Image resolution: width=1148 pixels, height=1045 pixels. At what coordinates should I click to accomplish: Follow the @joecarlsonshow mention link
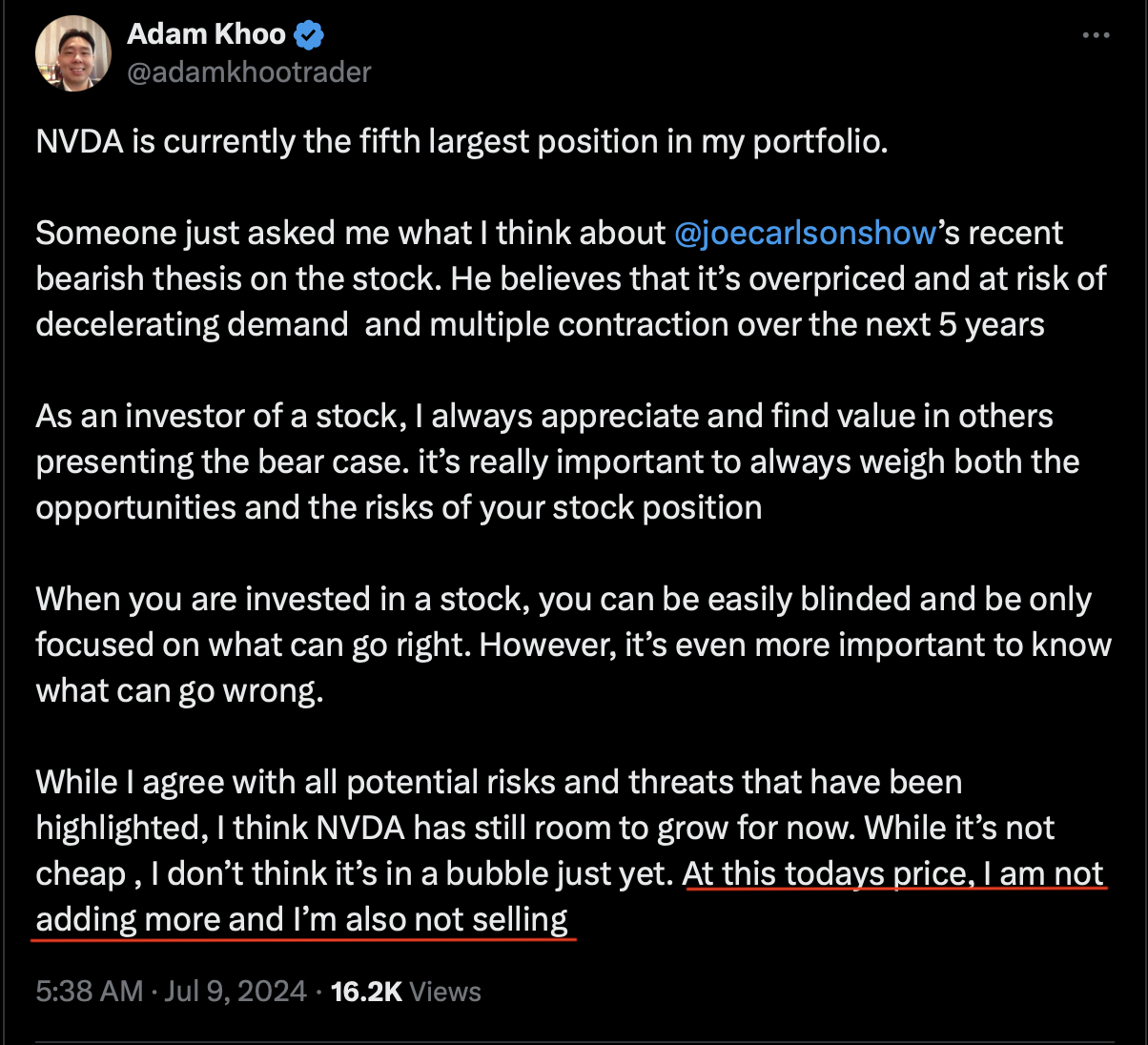(x=805, y=234)
